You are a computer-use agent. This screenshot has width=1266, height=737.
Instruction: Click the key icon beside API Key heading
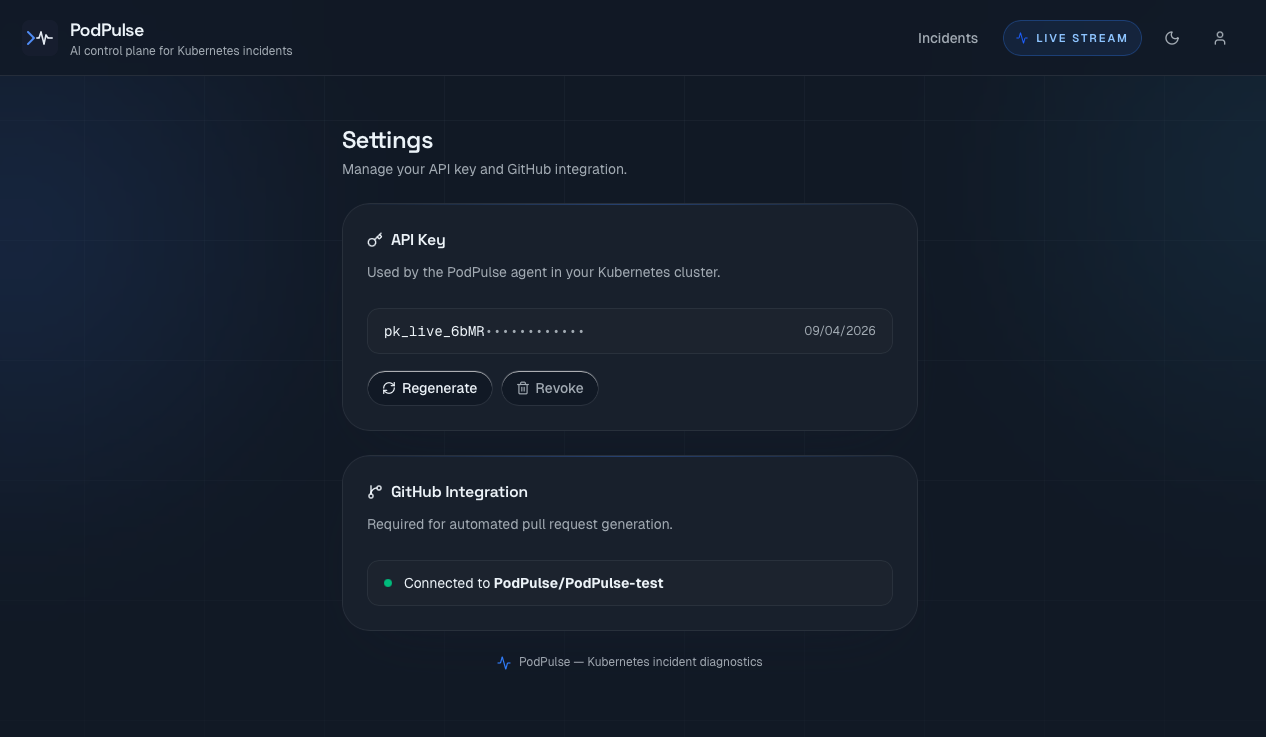[x=375, y=240]
